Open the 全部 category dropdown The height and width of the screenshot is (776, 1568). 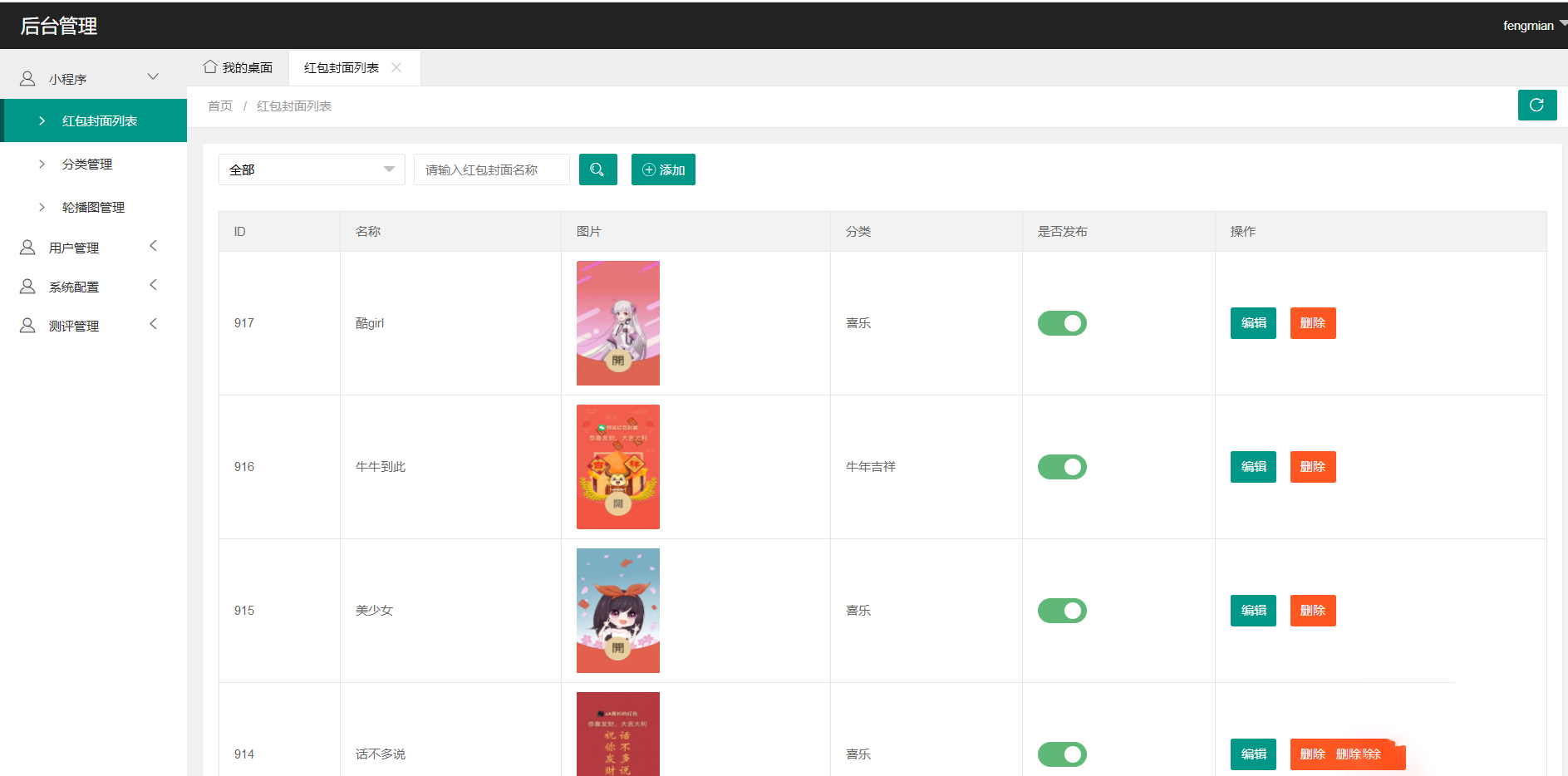click(312, 169)
